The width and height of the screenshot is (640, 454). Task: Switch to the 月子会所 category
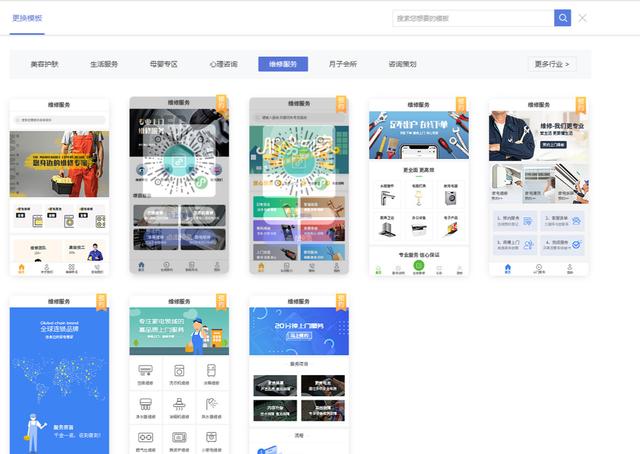343,64
